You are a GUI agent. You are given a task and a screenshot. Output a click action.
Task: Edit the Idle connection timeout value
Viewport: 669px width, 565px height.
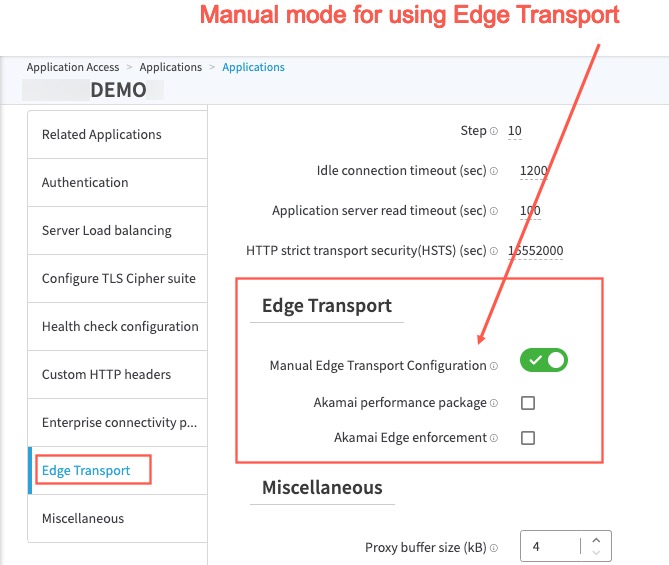[x=533, y=171]
